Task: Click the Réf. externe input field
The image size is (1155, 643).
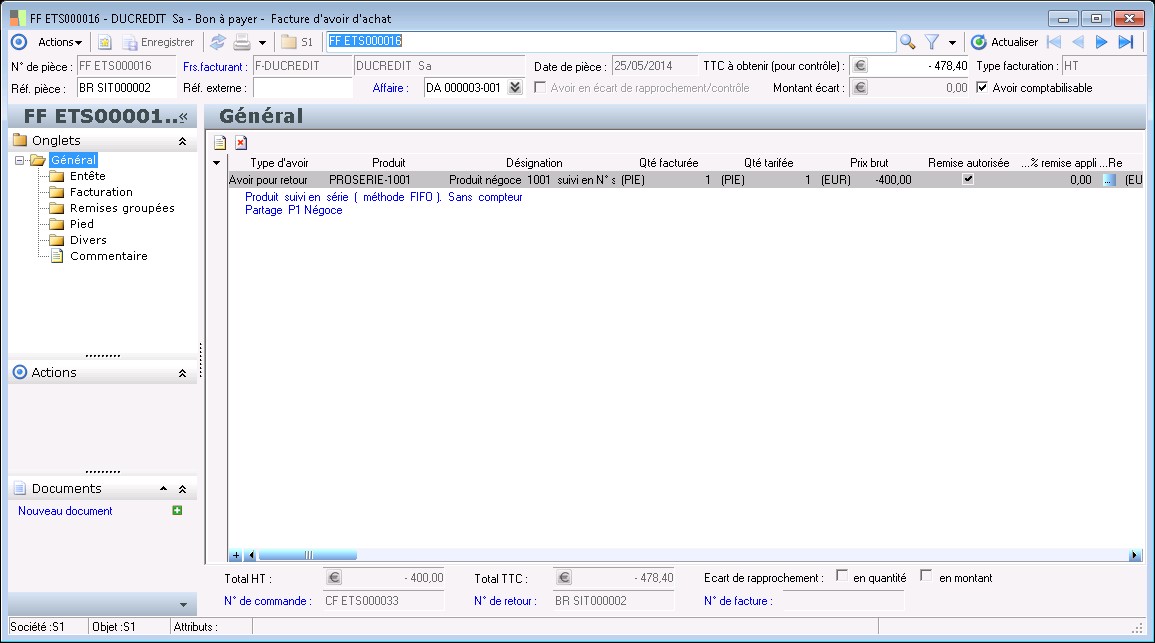Action: point(302,88)
